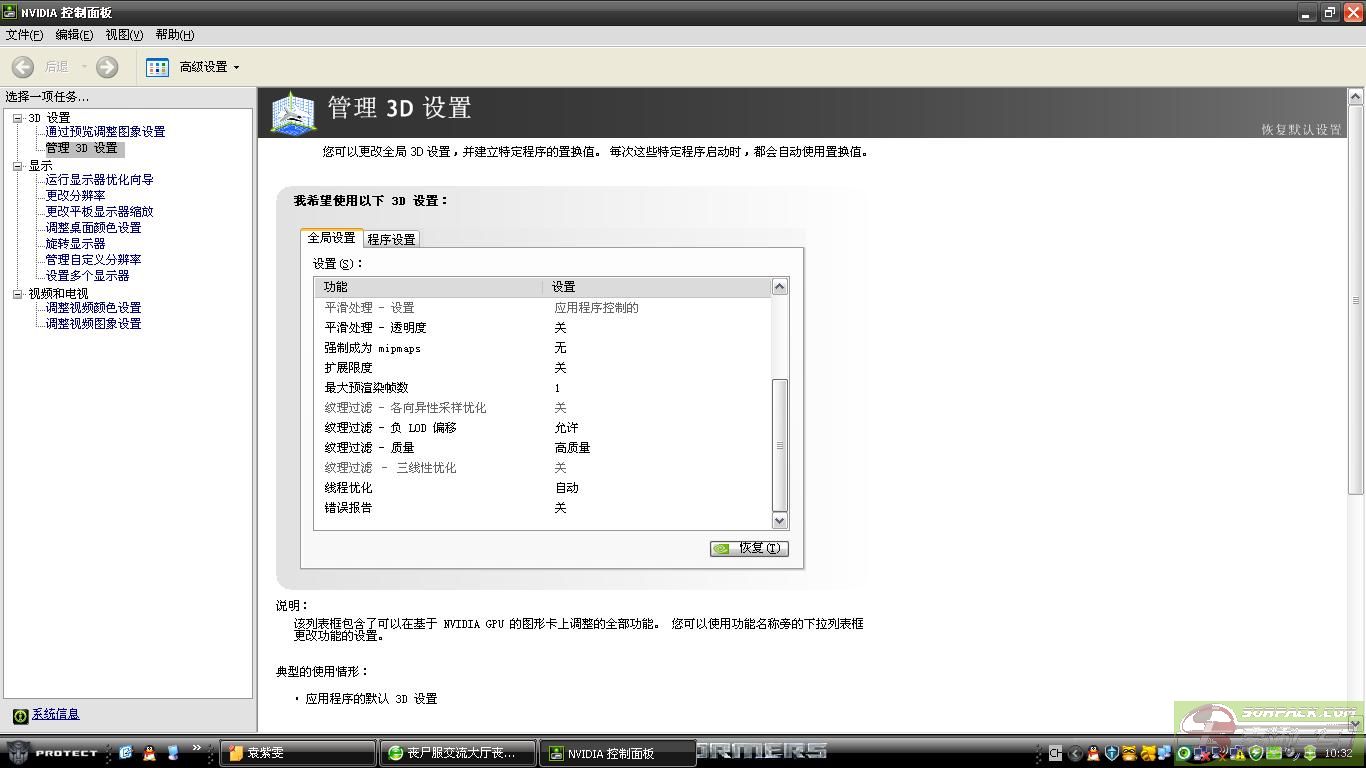Click the Back (后退) arrow button
The height and width of the screenshot is (768, 1366).
23,67
